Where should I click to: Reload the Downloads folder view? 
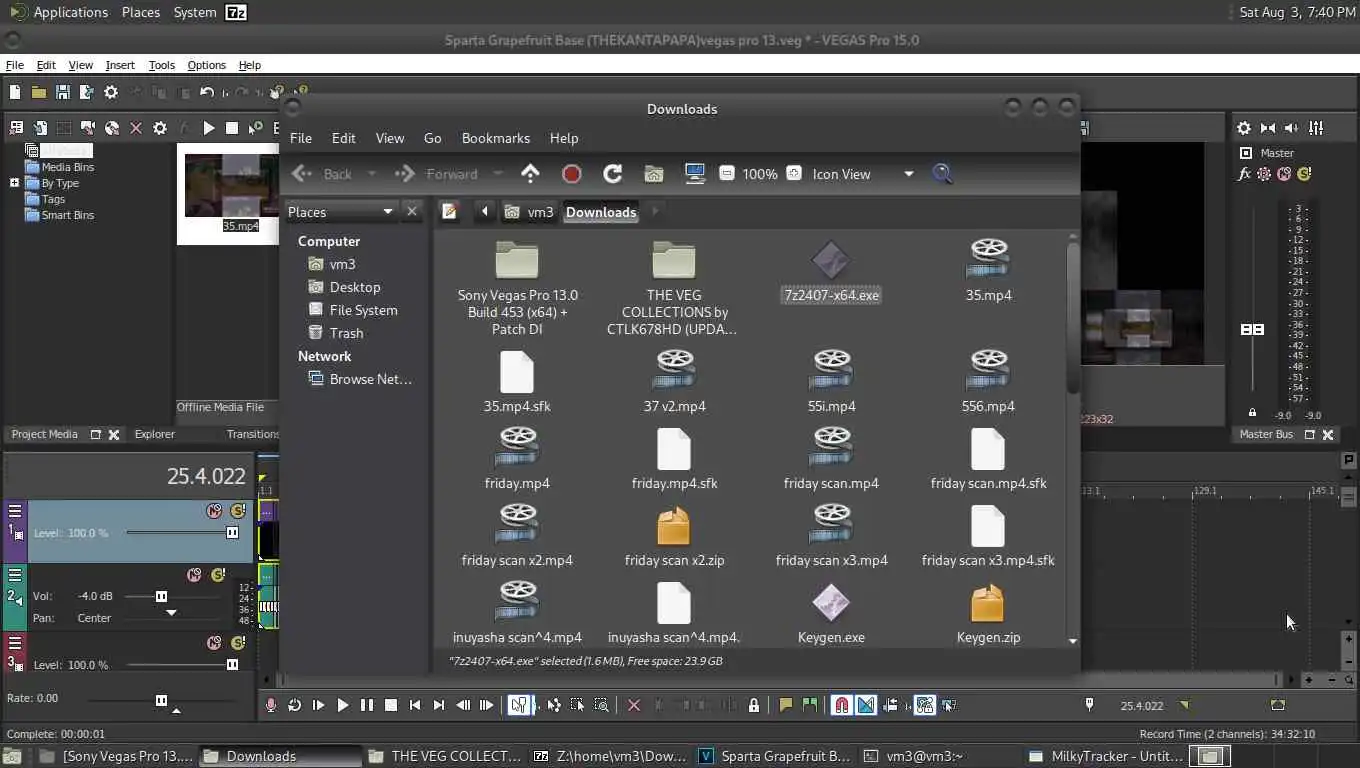tap(613, 174)
